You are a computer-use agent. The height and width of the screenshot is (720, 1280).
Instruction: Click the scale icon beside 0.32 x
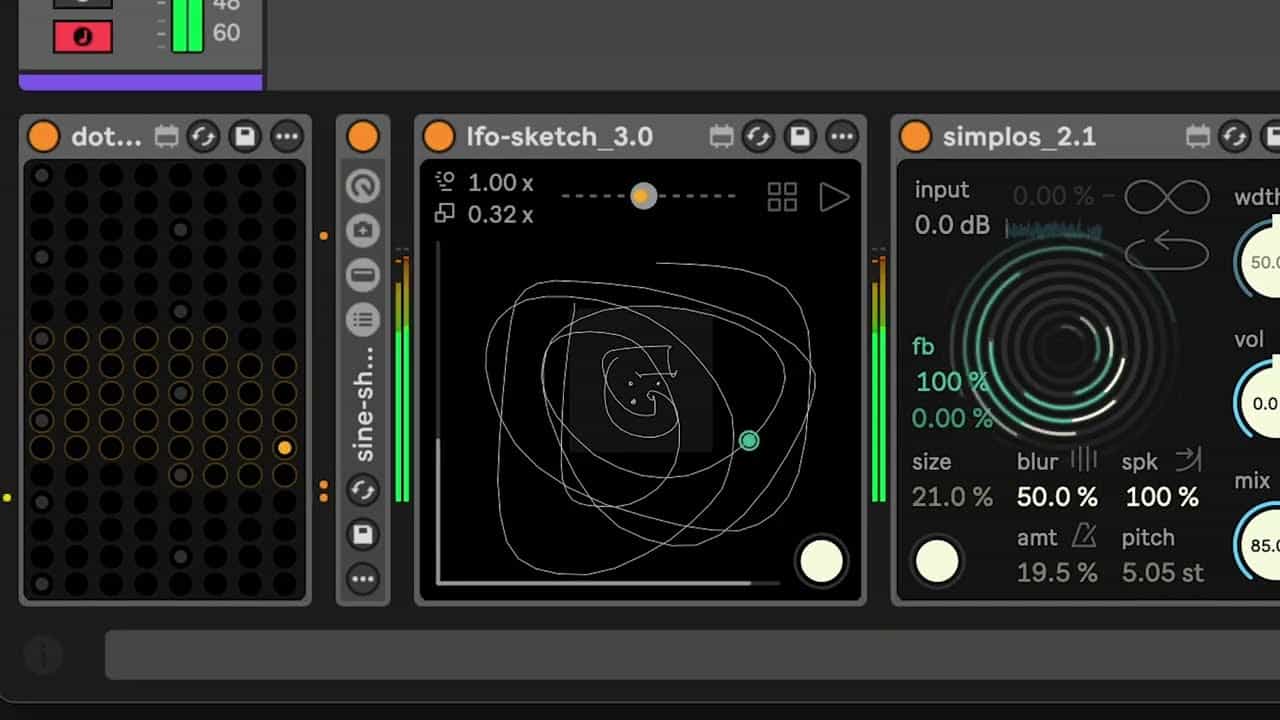[445, 213]
